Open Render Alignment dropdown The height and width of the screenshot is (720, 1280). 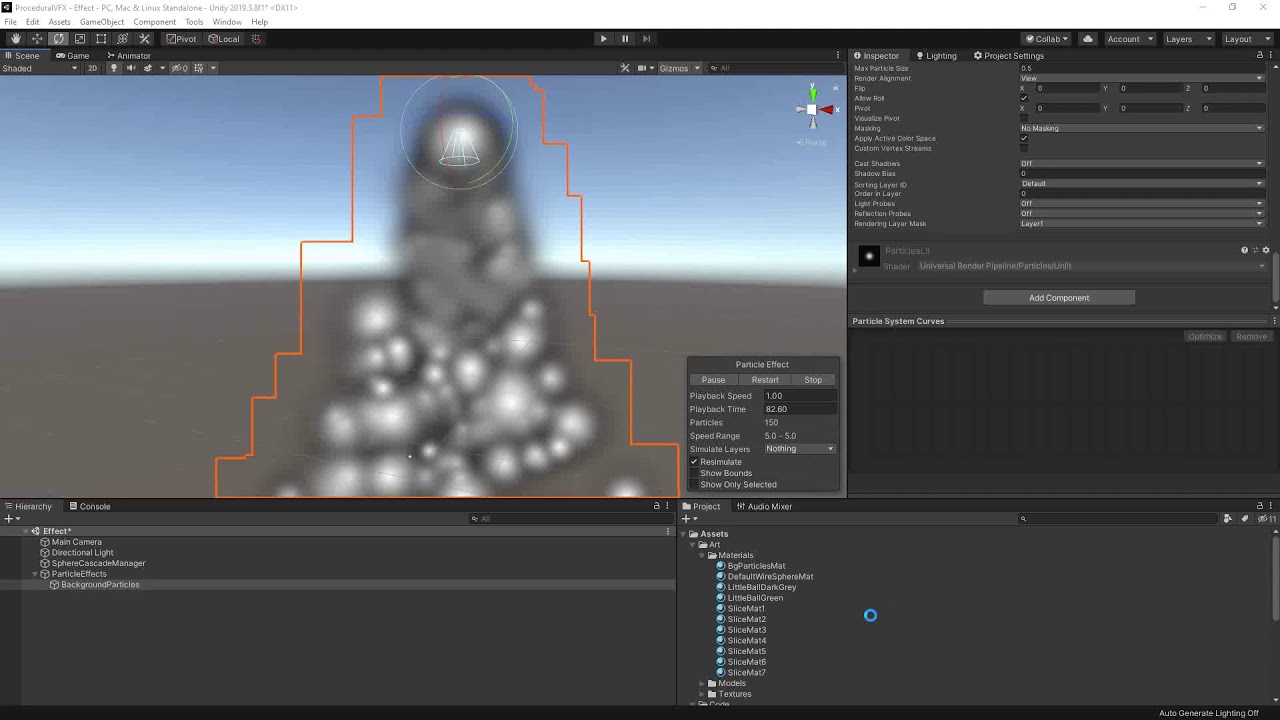[1141, 78]
